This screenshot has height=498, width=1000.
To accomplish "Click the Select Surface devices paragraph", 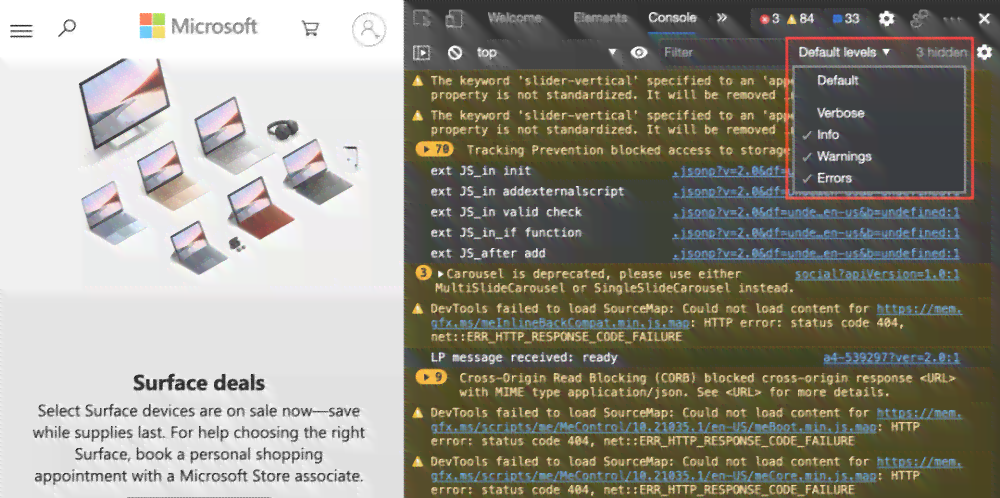I will 199,443.
